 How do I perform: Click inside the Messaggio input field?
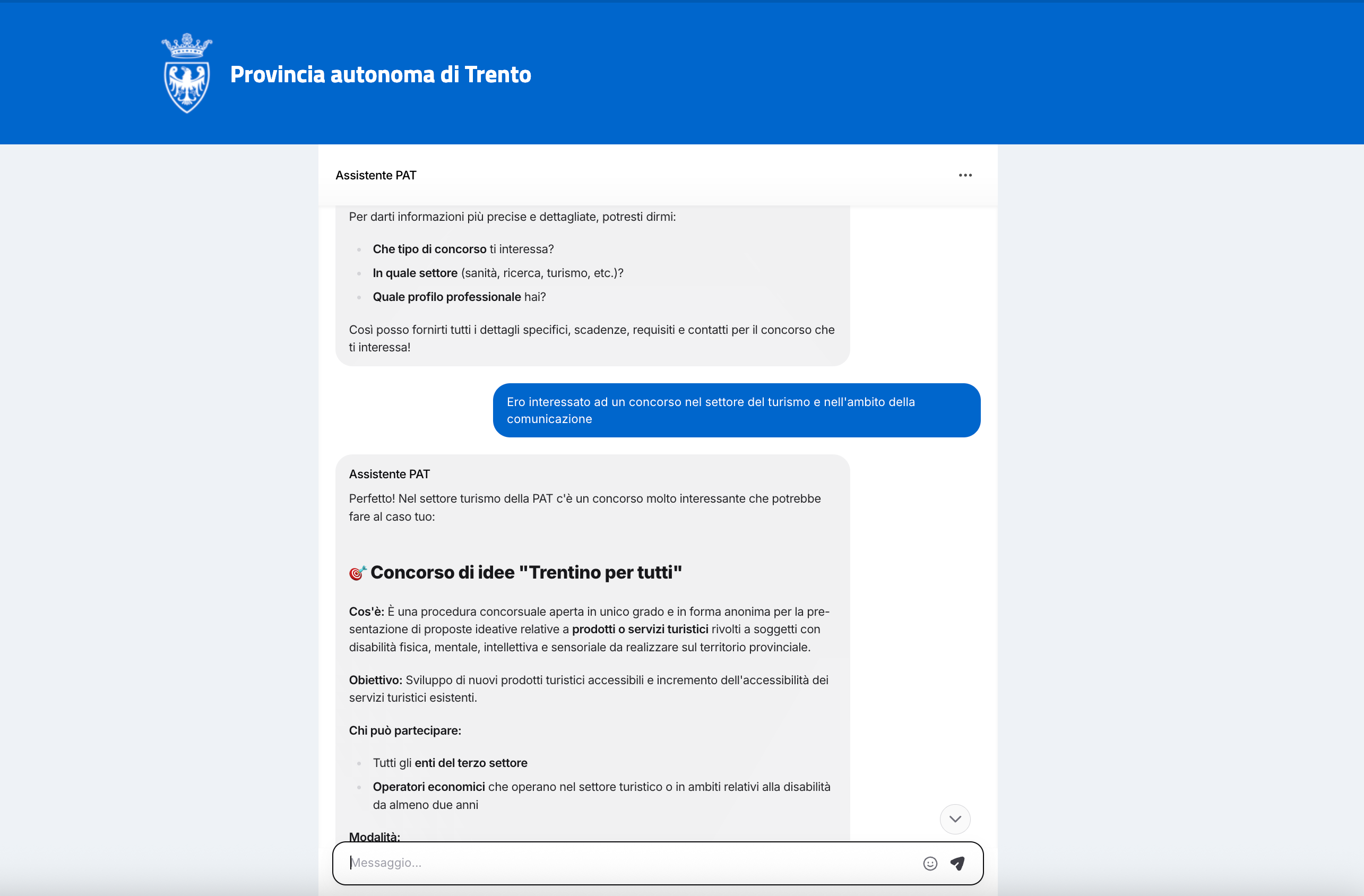point(573,863)
